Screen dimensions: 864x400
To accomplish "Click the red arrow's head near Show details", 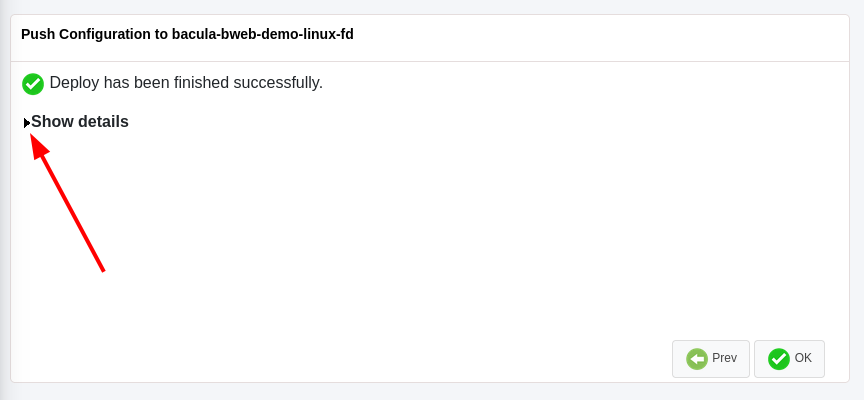I will [39, 145].
